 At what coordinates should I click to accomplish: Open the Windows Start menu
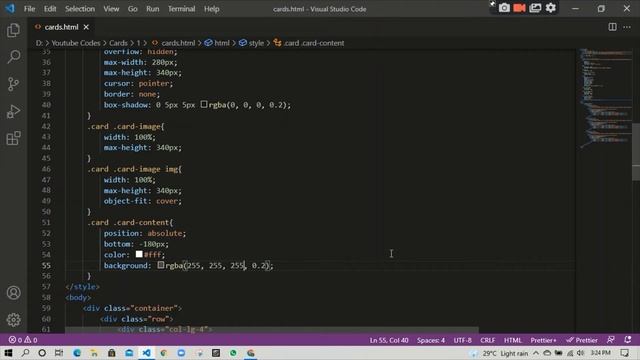pyautogui.click(x=8, y=353)
